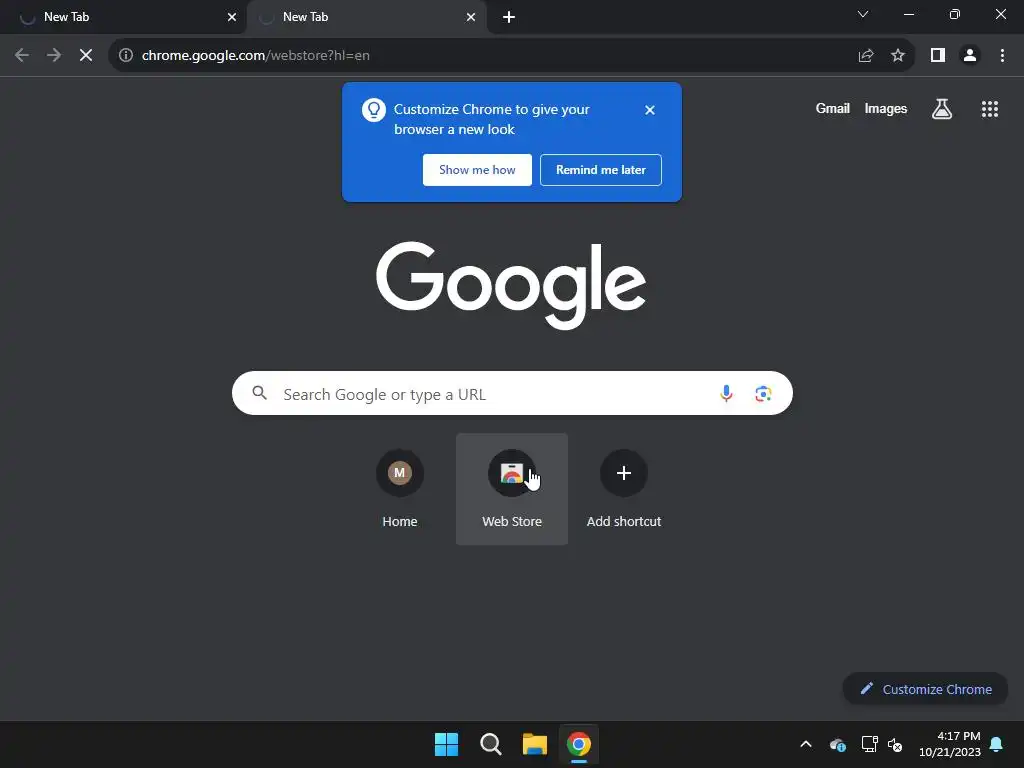1024x768 pixels.
Task: Open Gmail link
Action: 833,108
